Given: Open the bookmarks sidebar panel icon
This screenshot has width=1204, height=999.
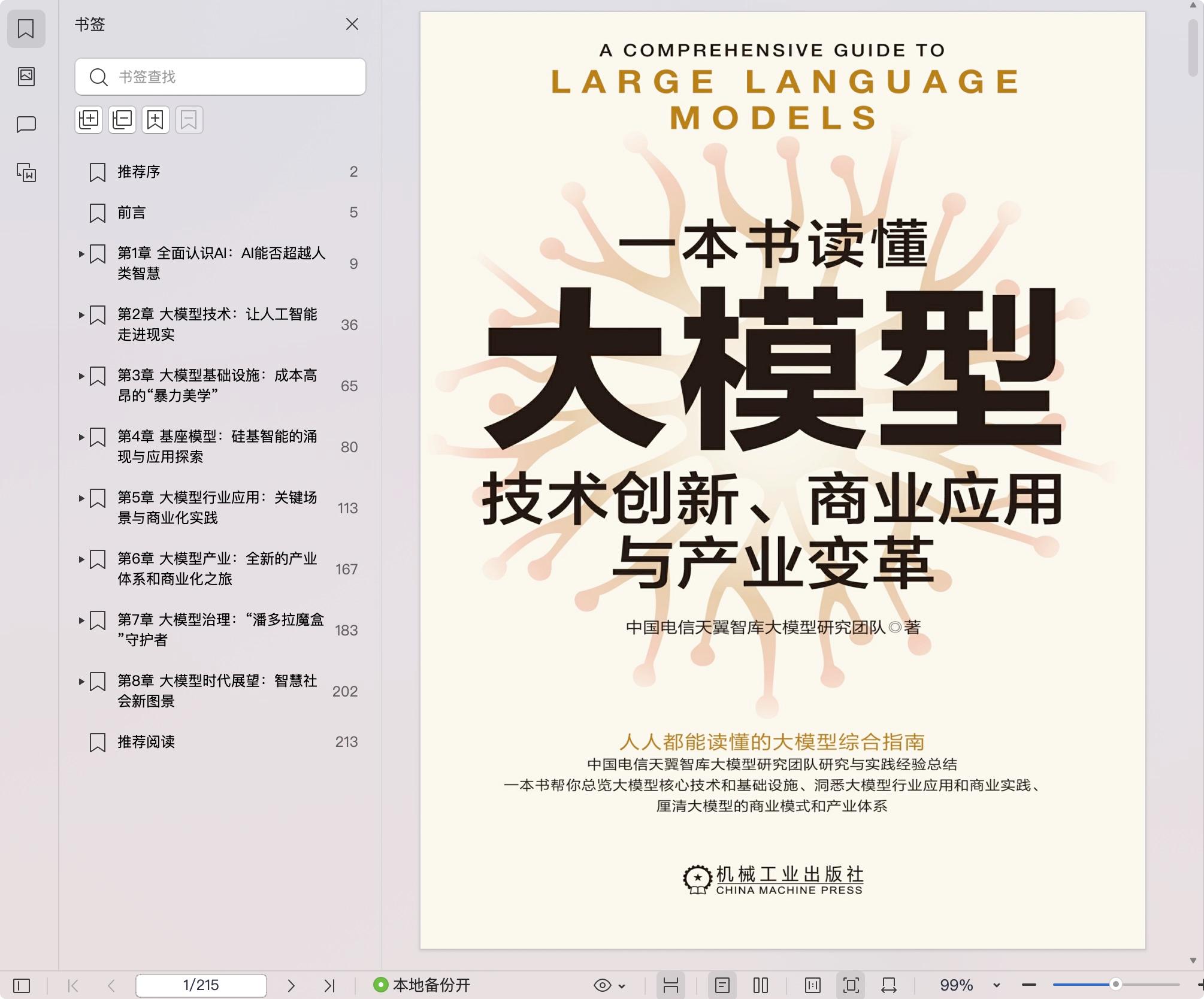Looking at the screenshot, I should (x=26, y=28).
